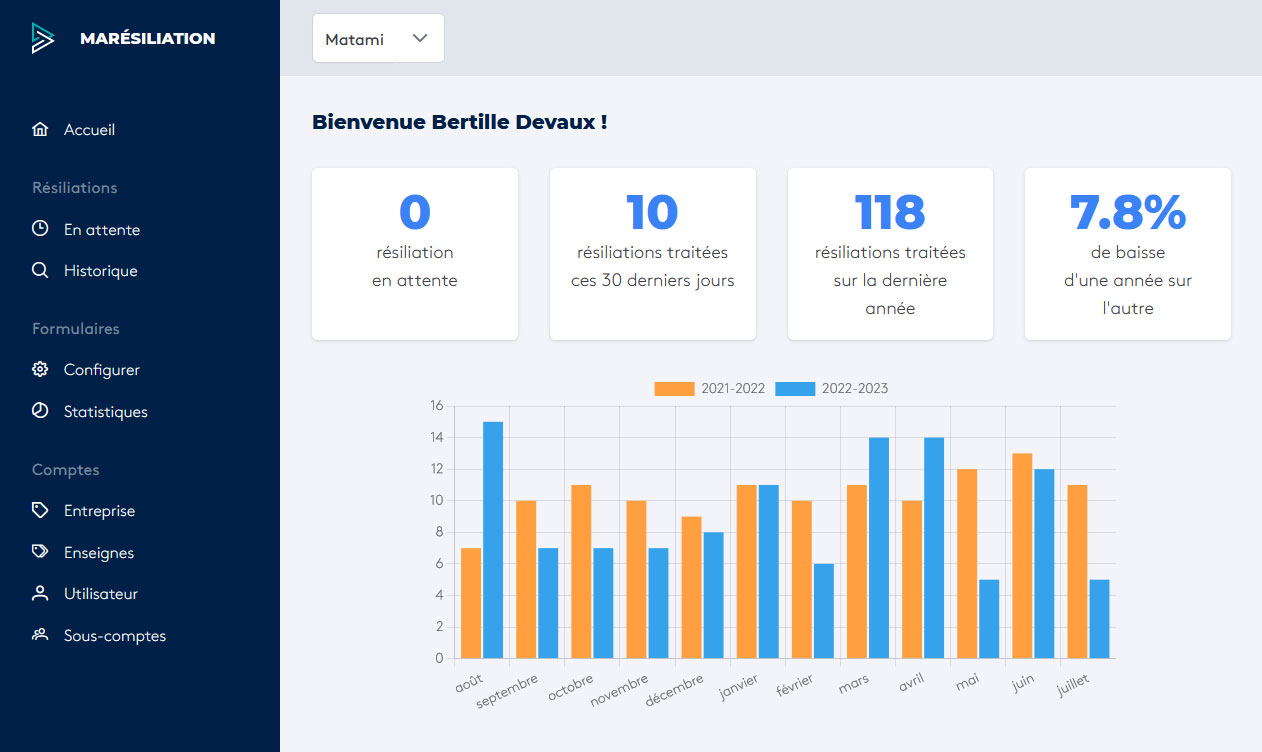Go to the Statistiques menu entry

tap(105, 412)
